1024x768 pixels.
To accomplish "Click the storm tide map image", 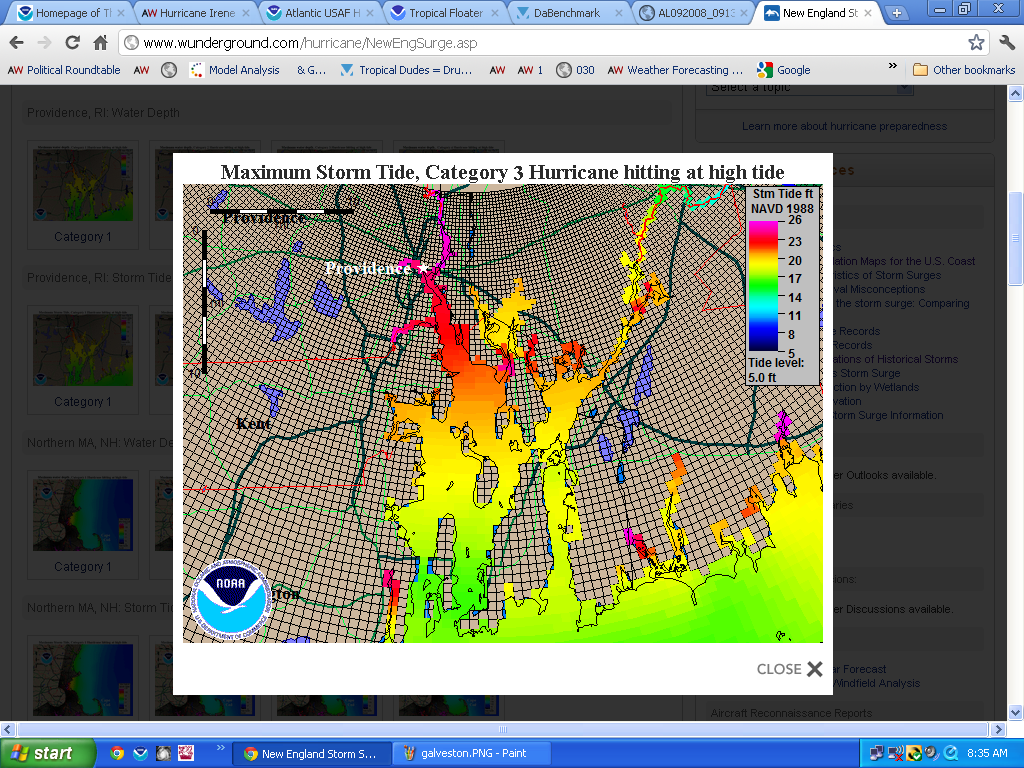I will (502, 413).
